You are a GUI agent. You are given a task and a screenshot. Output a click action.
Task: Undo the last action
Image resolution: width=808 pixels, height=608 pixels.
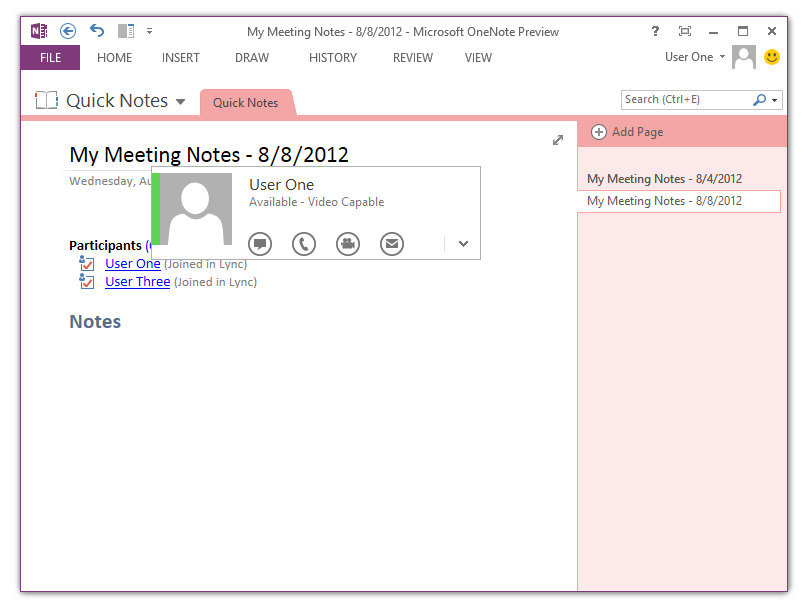click(x=97, y=31)
